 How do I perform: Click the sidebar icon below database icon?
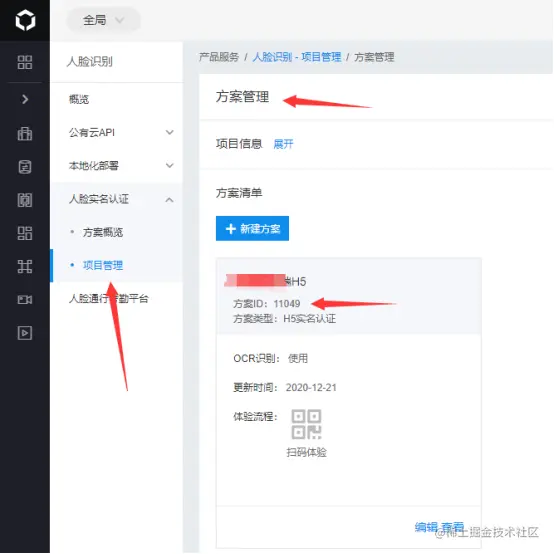pos(25,200)
